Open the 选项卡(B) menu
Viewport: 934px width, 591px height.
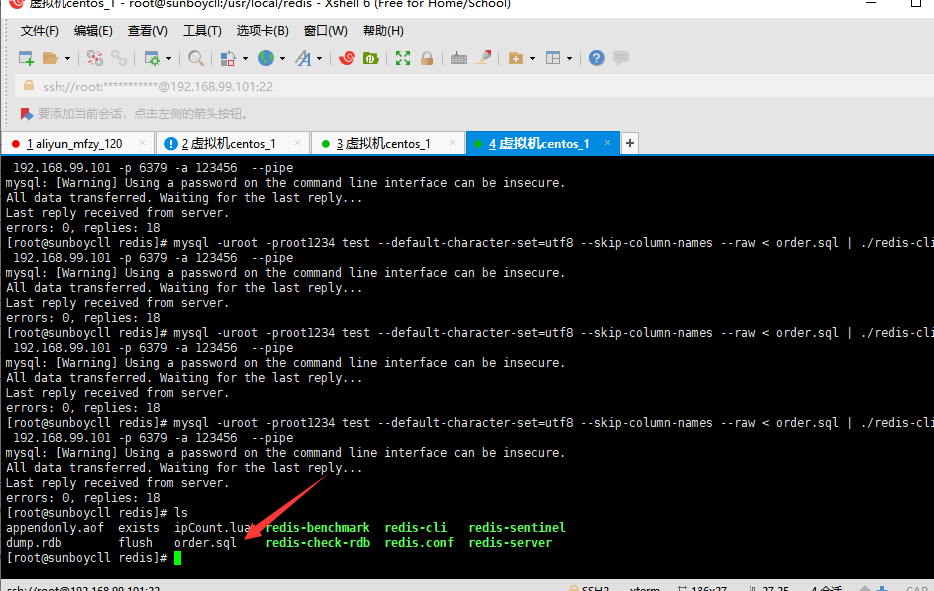(262, 31)
